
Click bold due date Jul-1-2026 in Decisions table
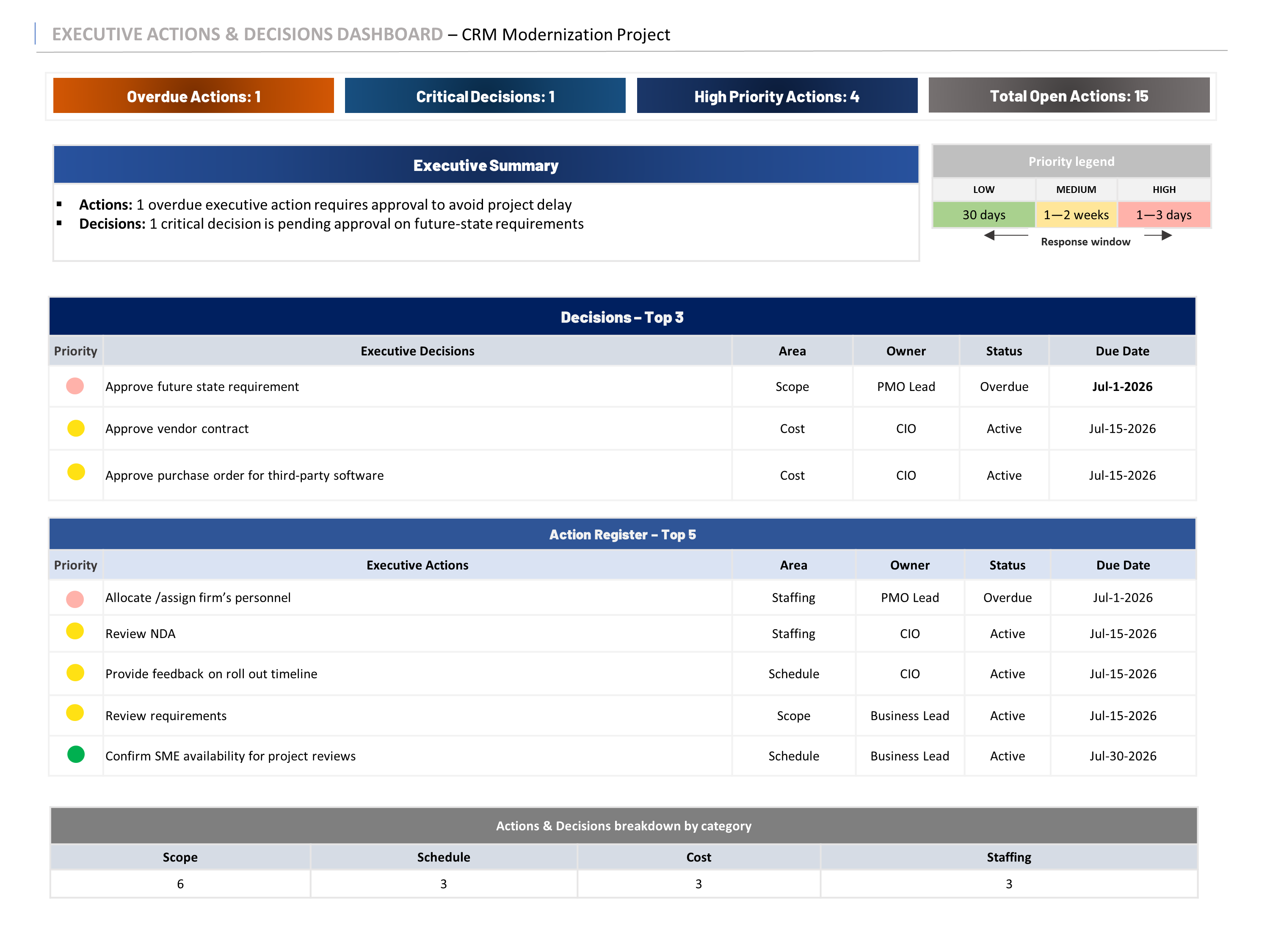tap(1122, 387)
